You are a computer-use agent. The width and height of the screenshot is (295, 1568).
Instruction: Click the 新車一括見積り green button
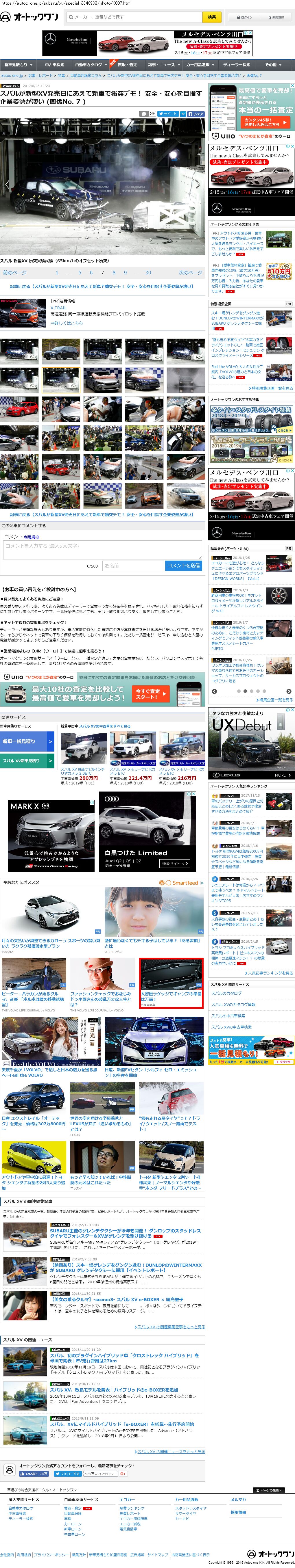[27, 741]
